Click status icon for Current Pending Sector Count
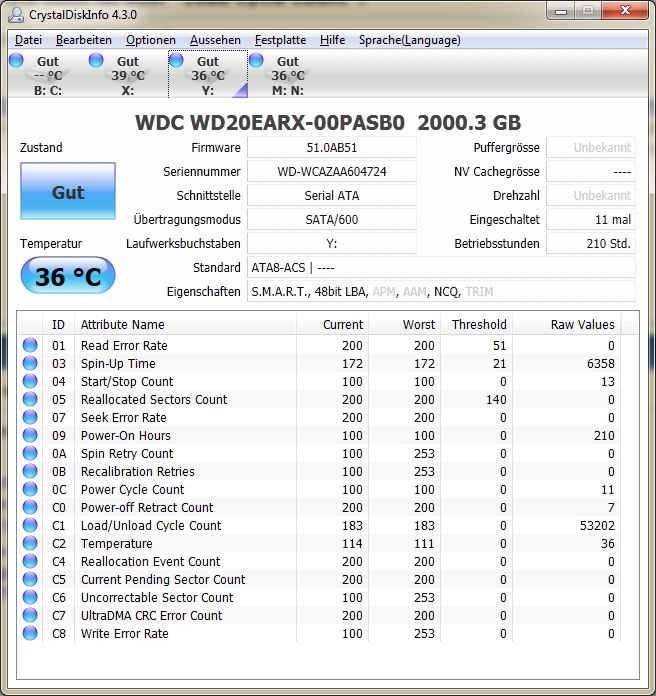This screenshot has width=656, height=696. tap(30, 579)
